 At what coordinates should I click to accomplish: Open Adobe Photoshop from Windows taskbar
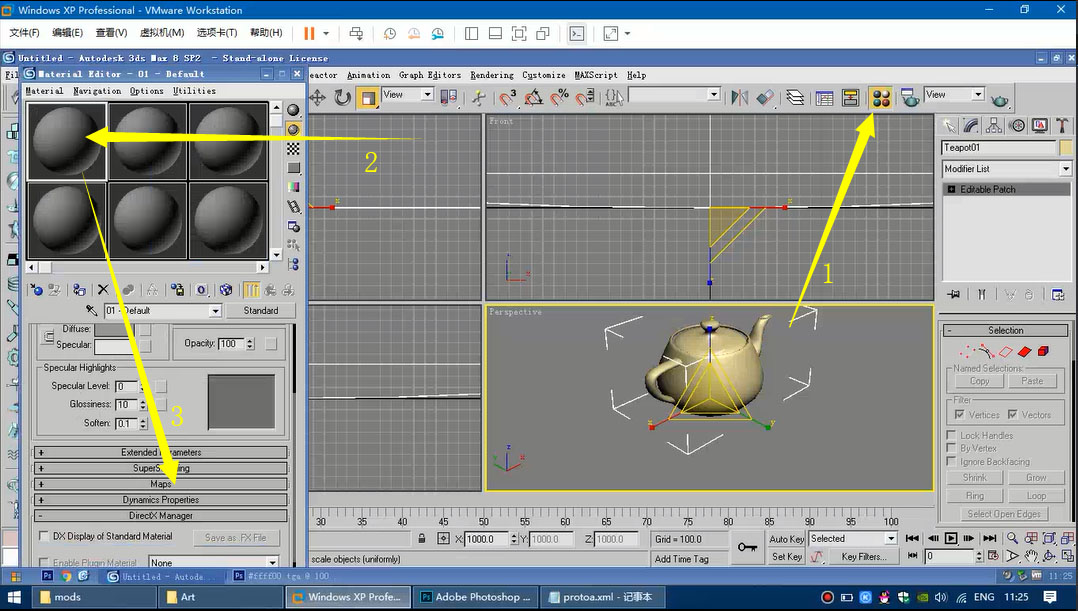point(476,597)
